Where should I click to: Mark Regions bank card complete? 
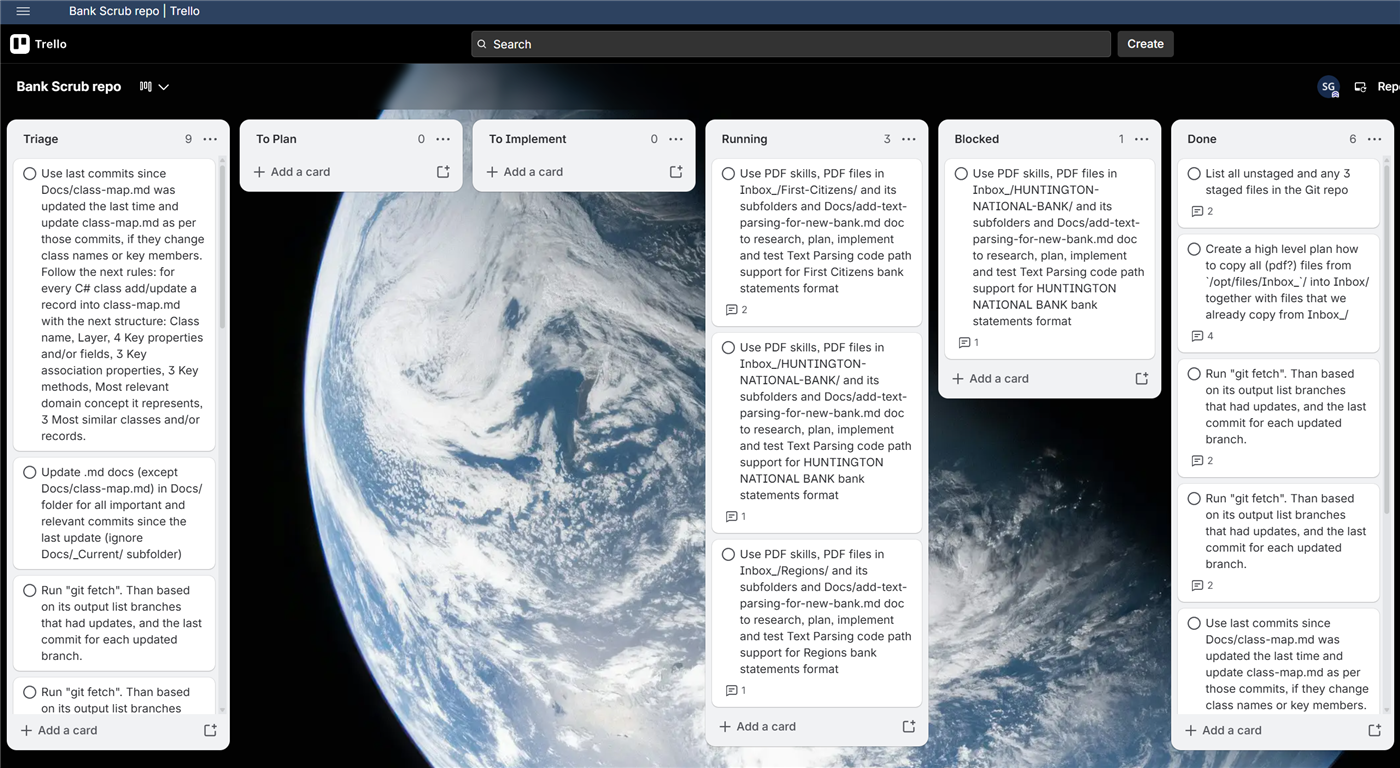coord(729,555)
